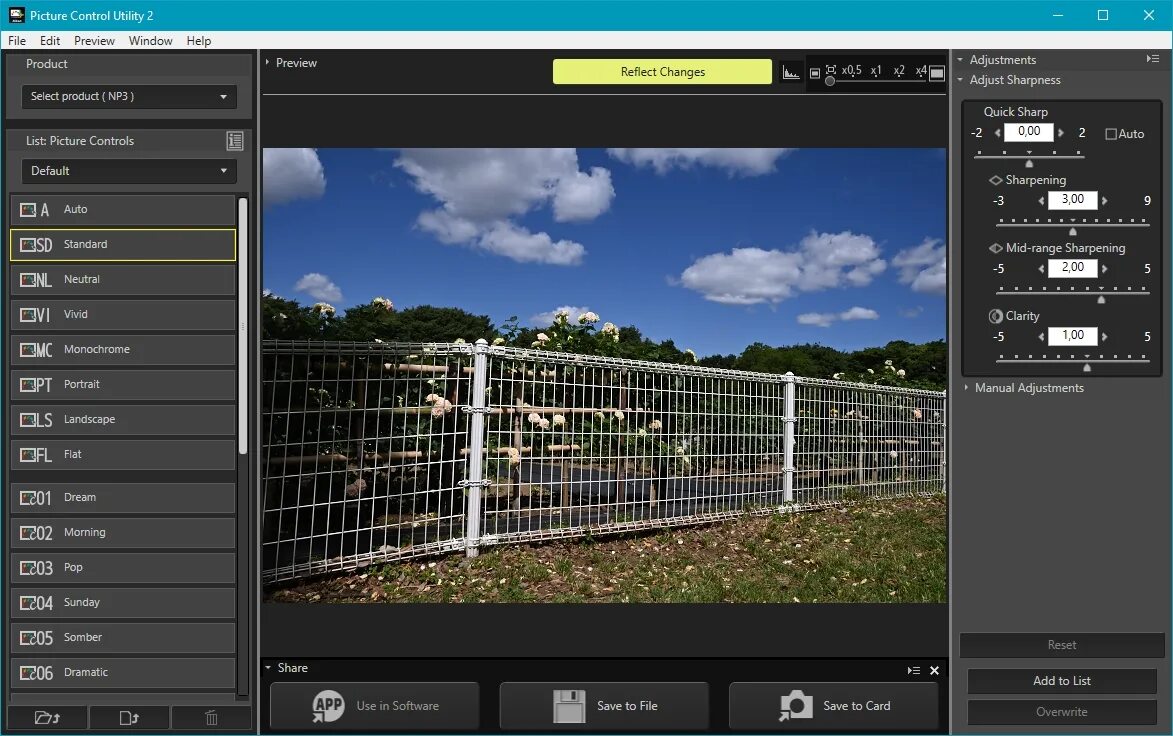
Task: Decrease Mid-range Sharpening with left arrow
Action: (x=1041, y=269)
